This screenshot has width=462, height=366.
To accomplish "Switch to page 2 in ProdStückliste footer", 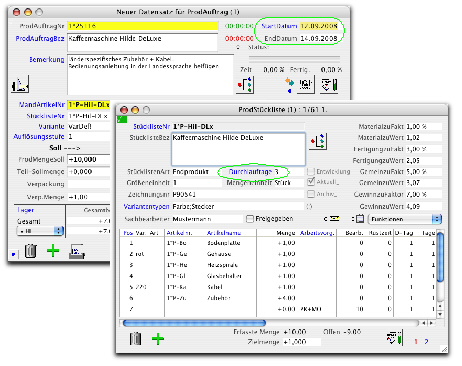I will pyautogui.click(x=426, y=341).
